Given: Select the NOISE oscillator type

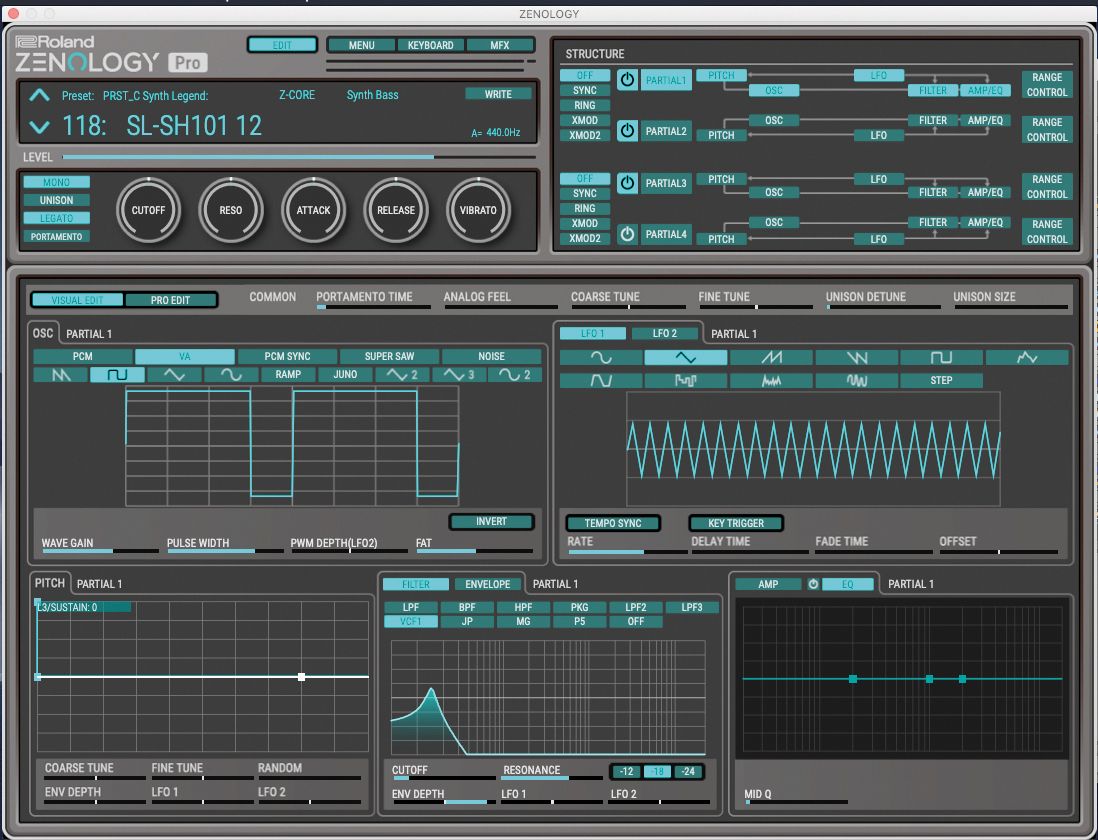Looking at the screenshot, I should [491, 356].
